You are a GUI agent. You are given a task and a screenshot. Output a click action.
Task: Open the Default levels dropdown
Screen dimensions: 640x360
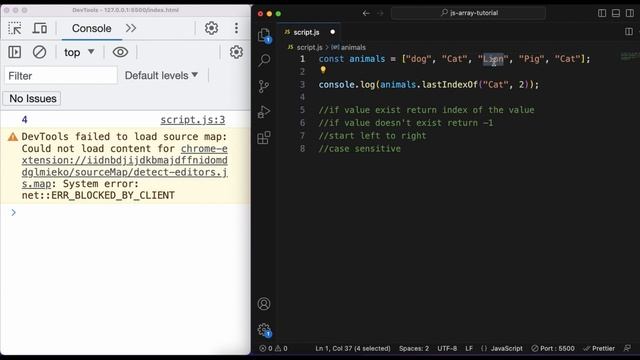pyautogui.click(x=161, y=76)
